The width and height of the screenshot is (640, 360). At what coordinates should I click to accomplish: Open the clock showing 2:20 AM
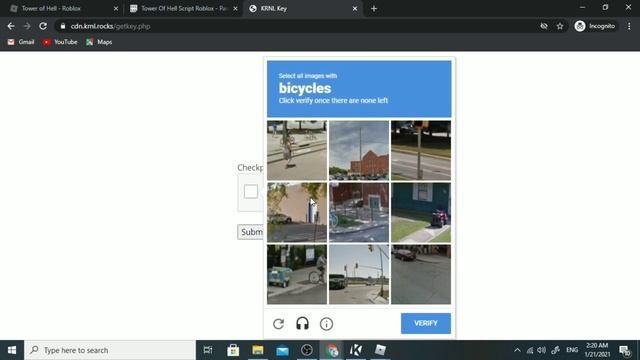pyautogui.click(x=597, y=350)
